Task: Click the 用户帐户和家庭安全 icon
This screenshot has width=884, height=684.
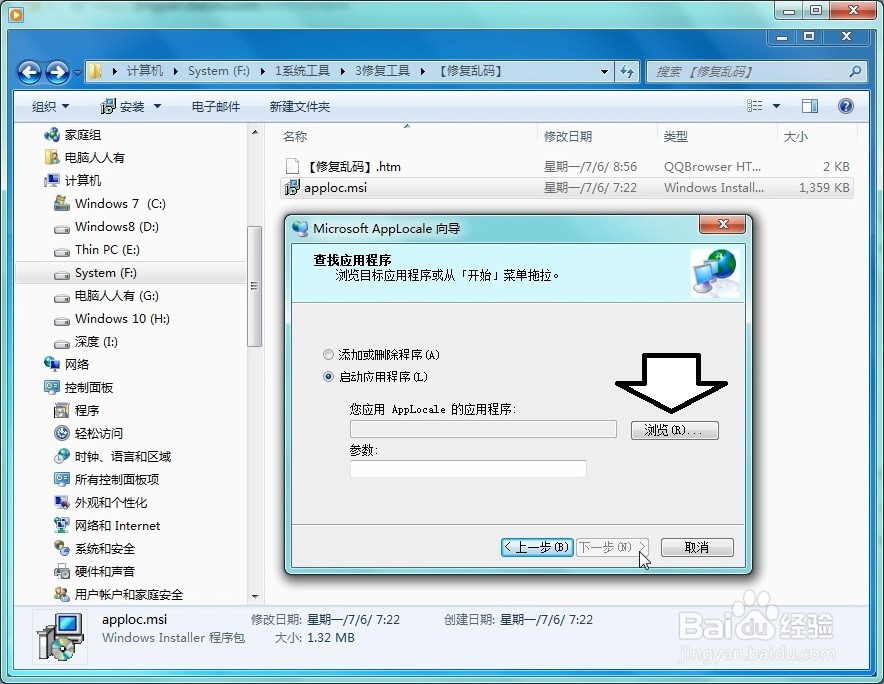Action: click(61, 594)
